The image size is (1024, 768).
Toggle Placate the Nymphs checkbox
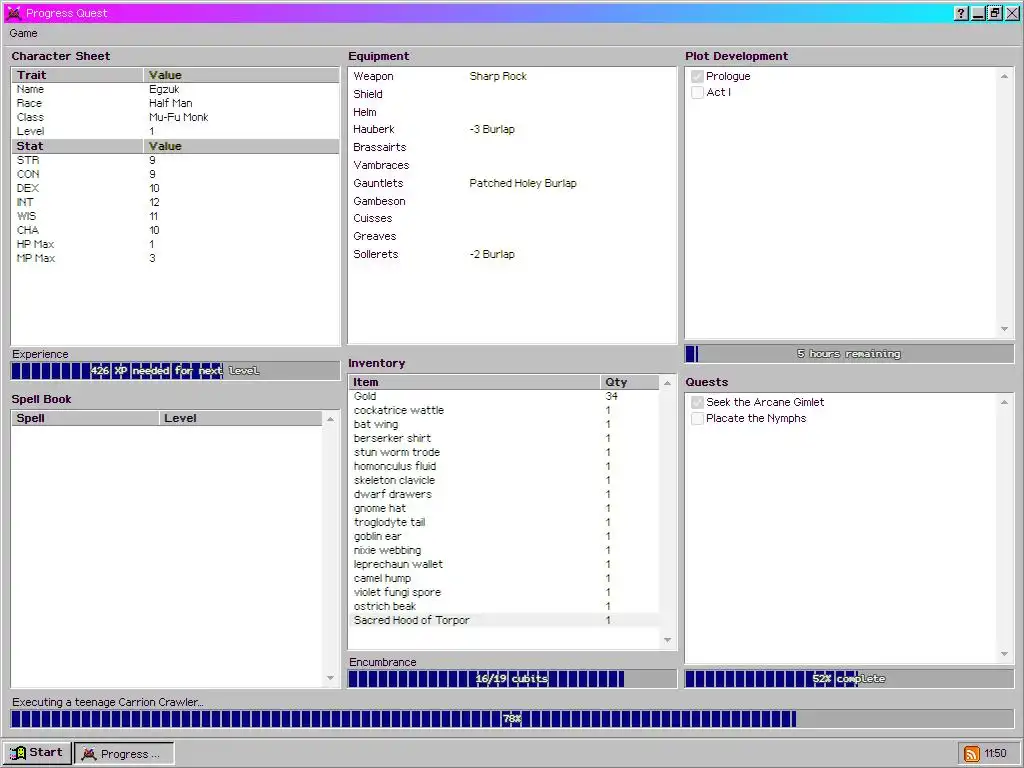point(697,419)
